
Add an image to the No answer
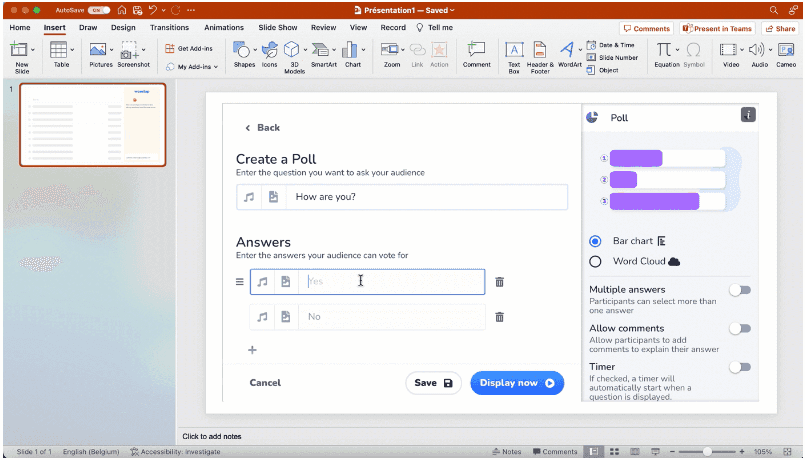point(286,317)
